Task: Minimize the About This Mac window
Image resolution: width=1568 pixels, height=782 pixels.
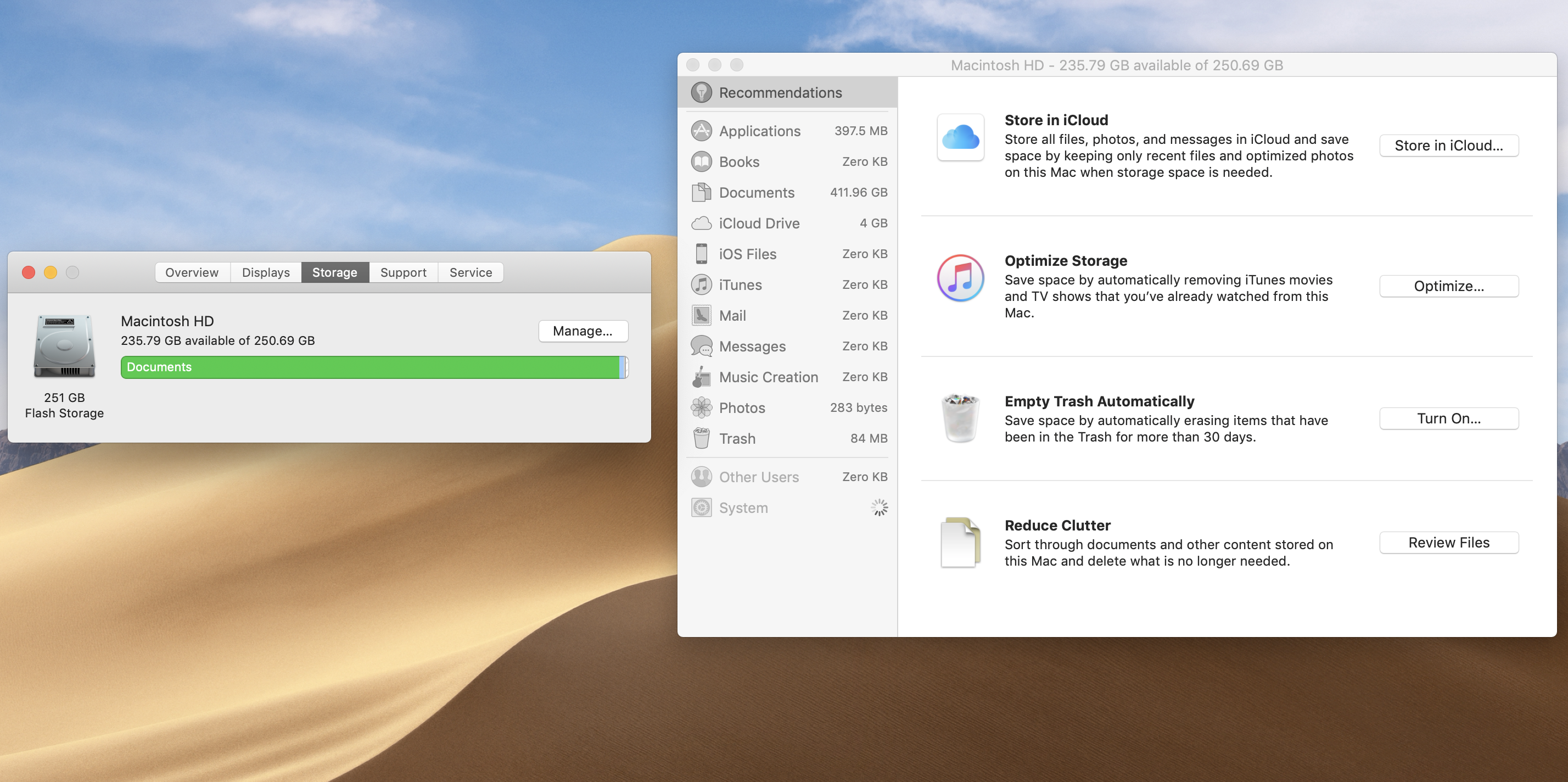Action: pyautogui.click(x=51, y=272)
